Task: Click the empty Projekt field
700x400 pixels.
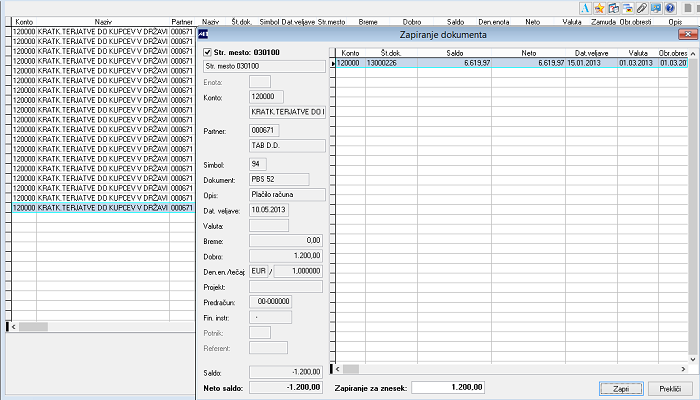Action: click(286, 287)
